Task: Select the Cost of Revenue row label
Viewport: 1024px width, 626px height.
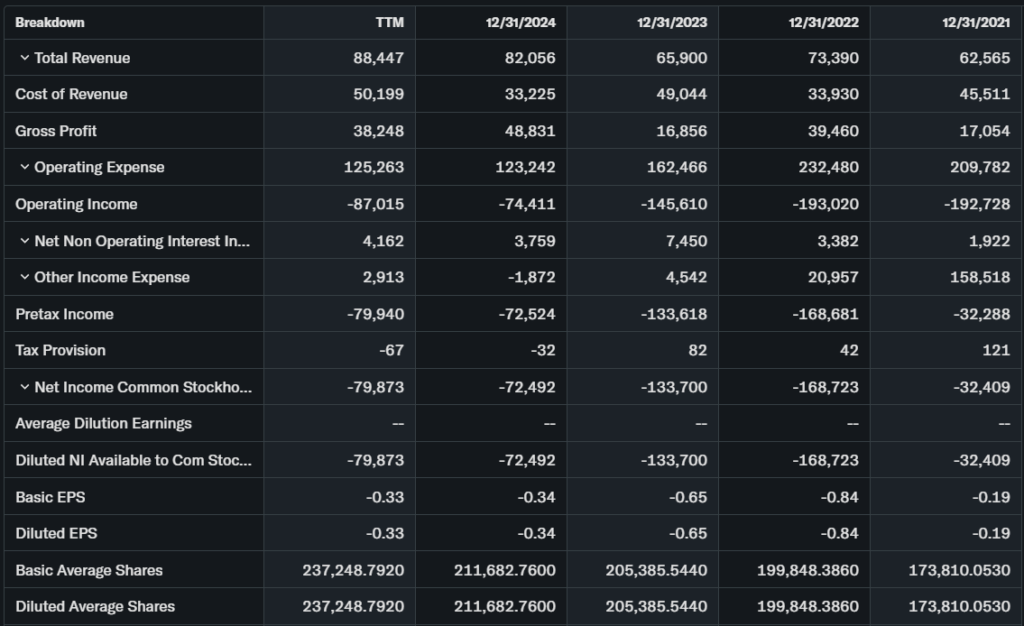Action: (71, 94)
